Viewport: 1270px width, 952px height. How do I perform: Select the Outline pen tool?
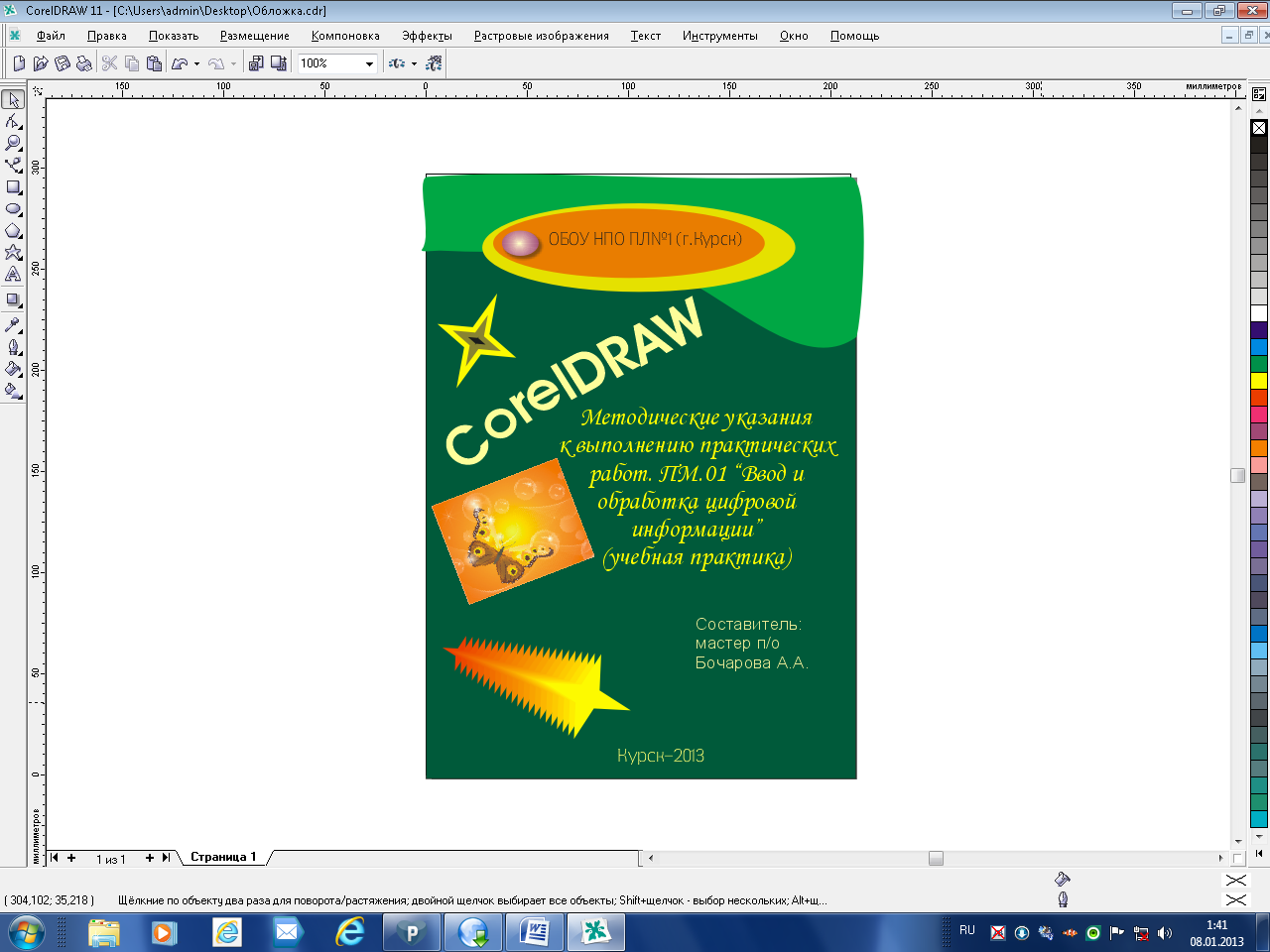pos(13,347)
